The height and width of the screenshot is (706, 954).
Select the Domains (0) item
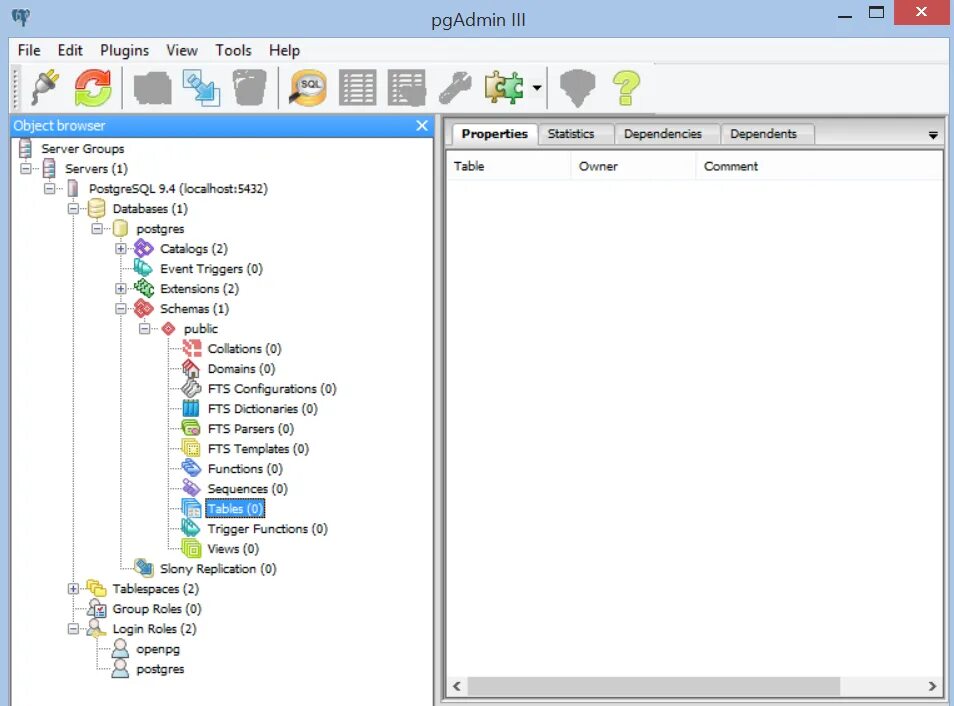click(x=241, y=369)
